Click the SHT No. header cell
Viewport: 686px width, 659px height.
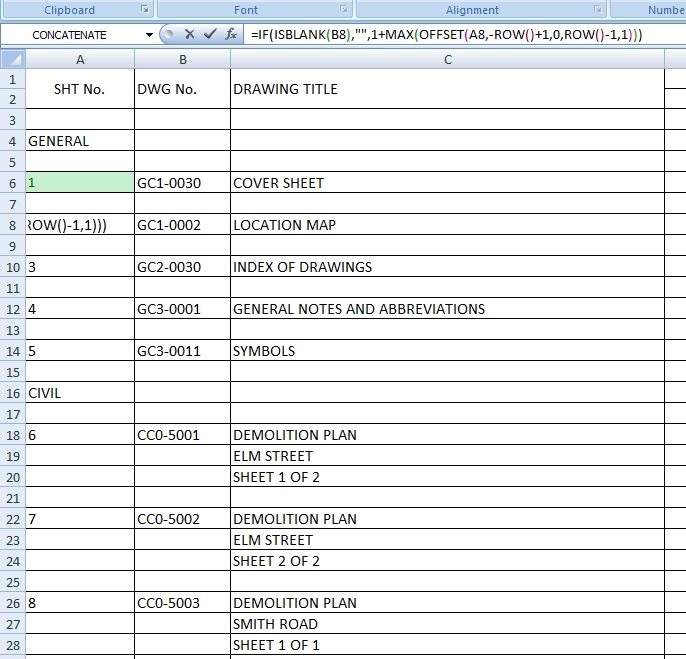point(80,89)
